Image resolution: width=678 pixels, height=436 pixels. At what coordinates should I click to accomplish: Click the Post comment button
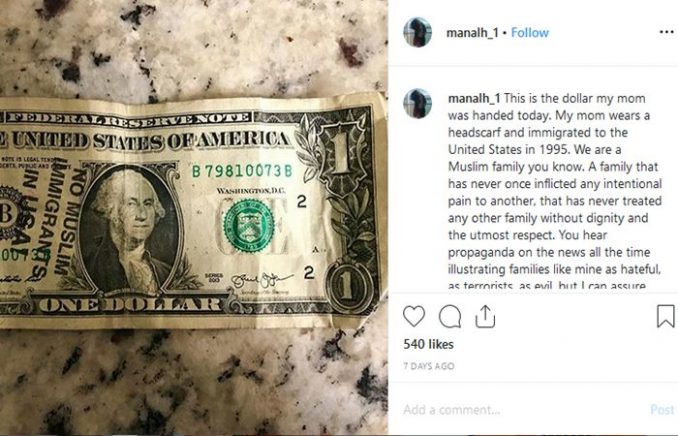click(x=662, y=410)
